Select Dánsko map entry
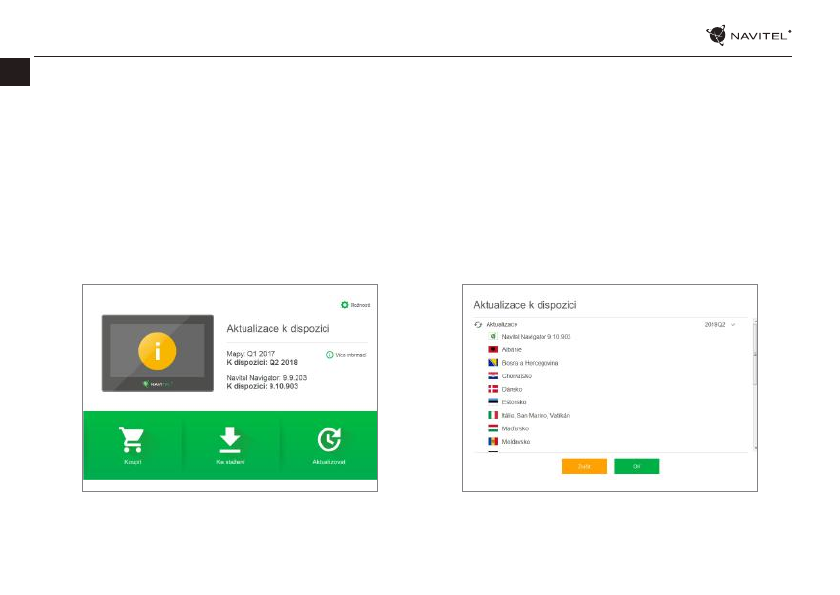This screenshot has width=840, height=595. [505, 389]
